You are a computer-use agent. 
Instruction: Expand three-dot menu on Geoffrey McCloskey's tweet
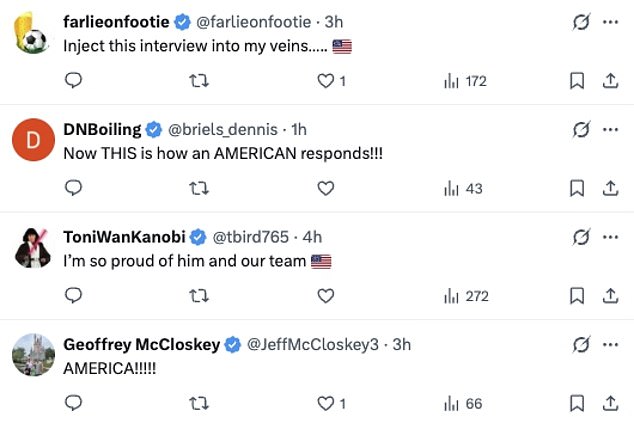pyautogui.click(x=610, y=344)
